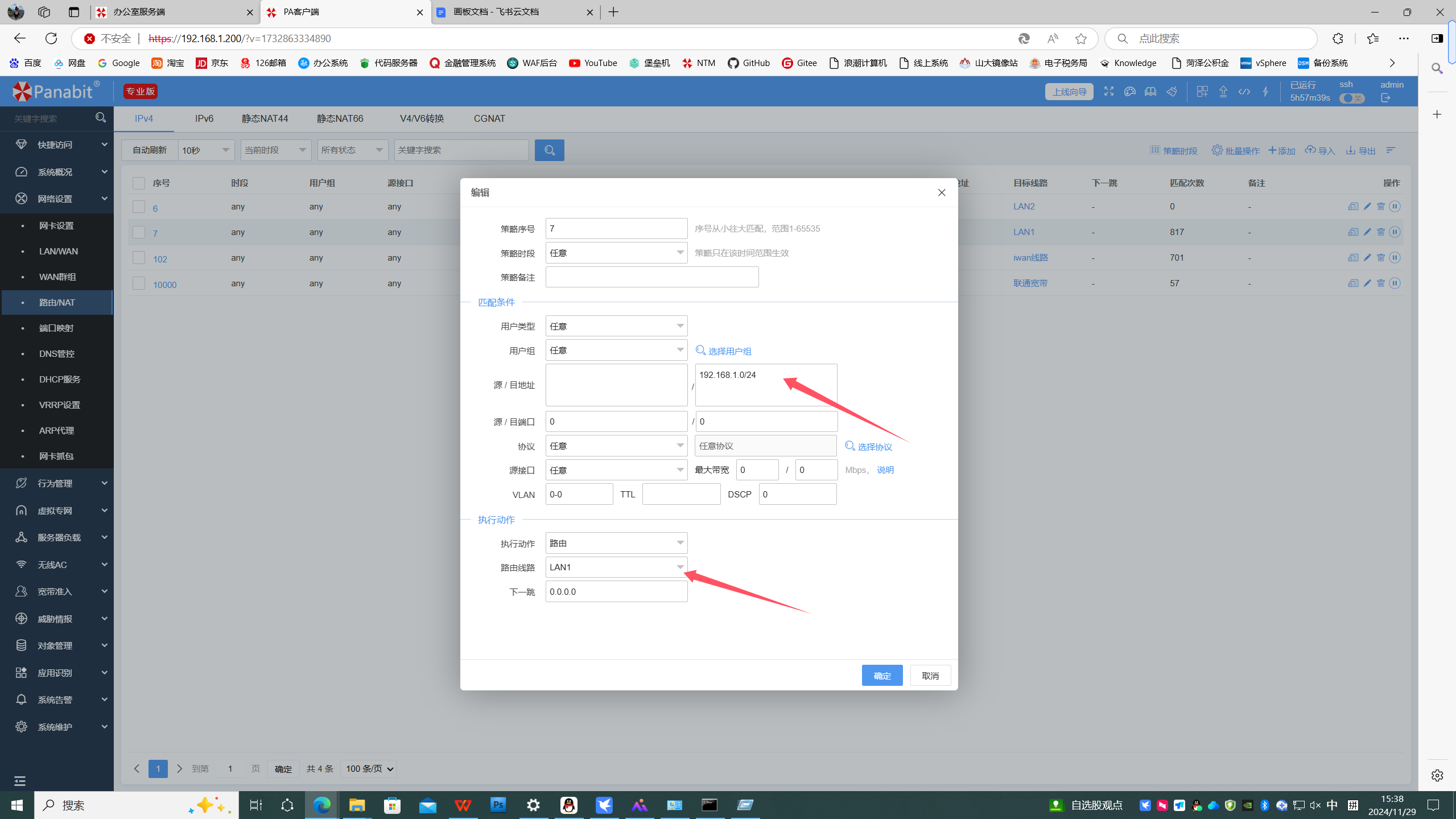
Task: Click the blue search magnifier button
Action: click(x=549, y=150)
